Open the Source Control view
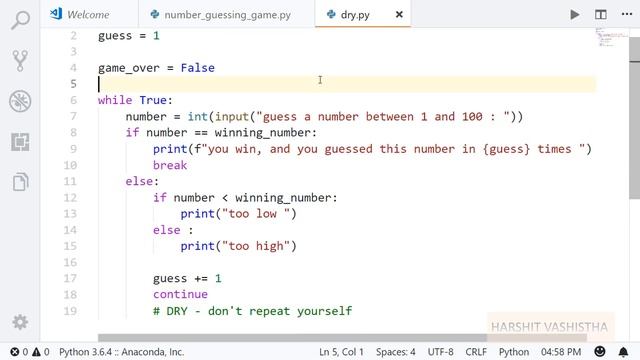 click(20, 60)
